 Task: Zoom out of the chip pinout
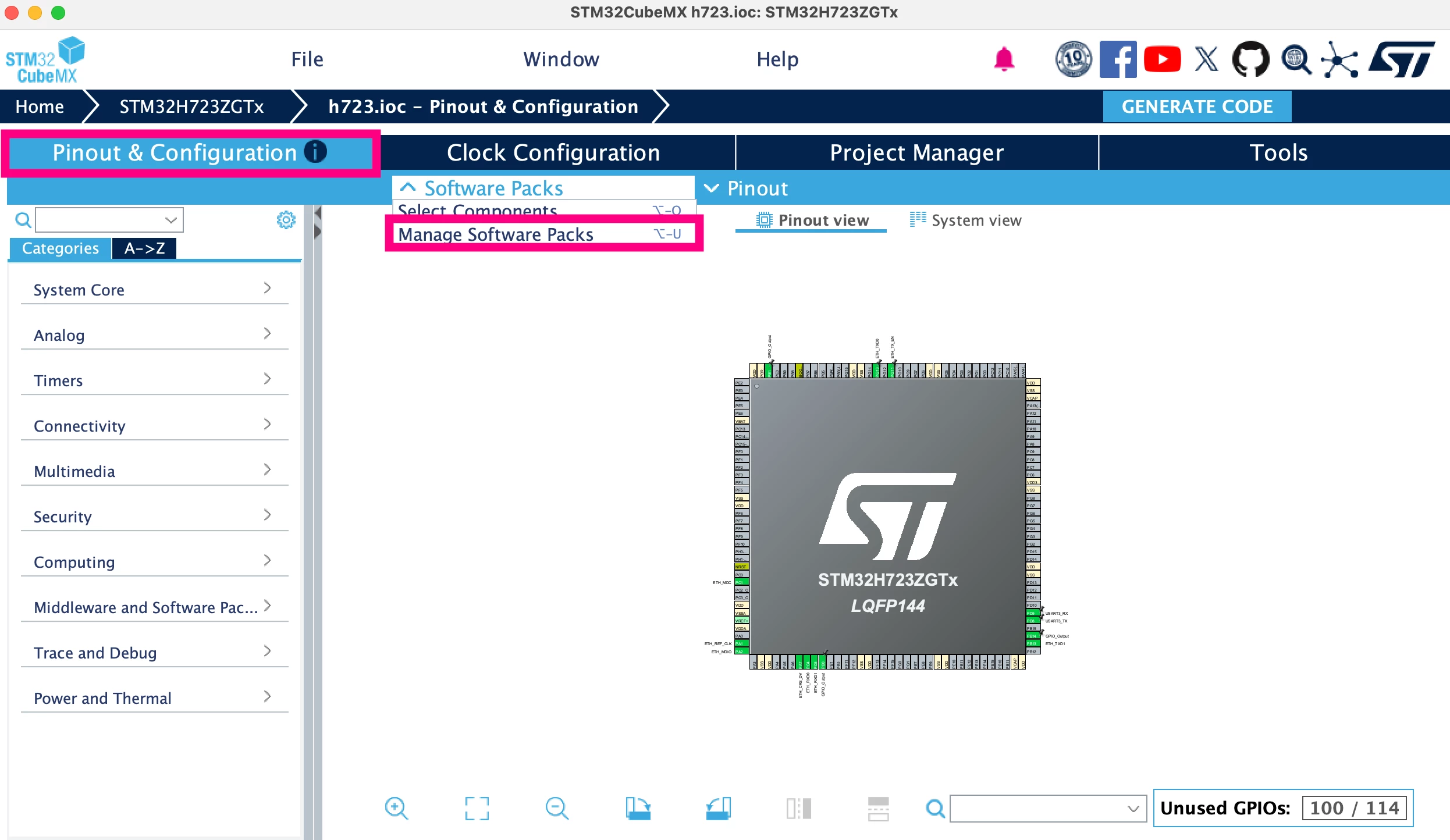click(557, 808)
